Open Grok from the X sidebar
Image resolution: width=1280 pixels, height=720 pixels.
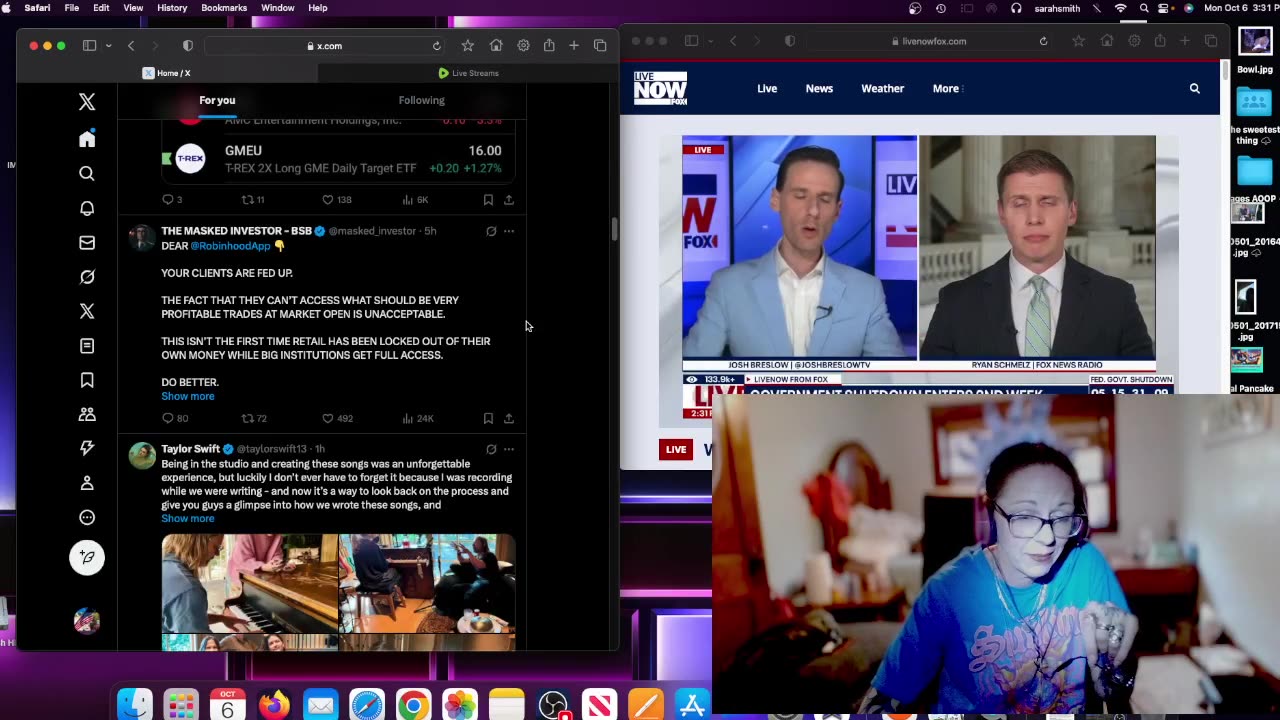(87, 277)
